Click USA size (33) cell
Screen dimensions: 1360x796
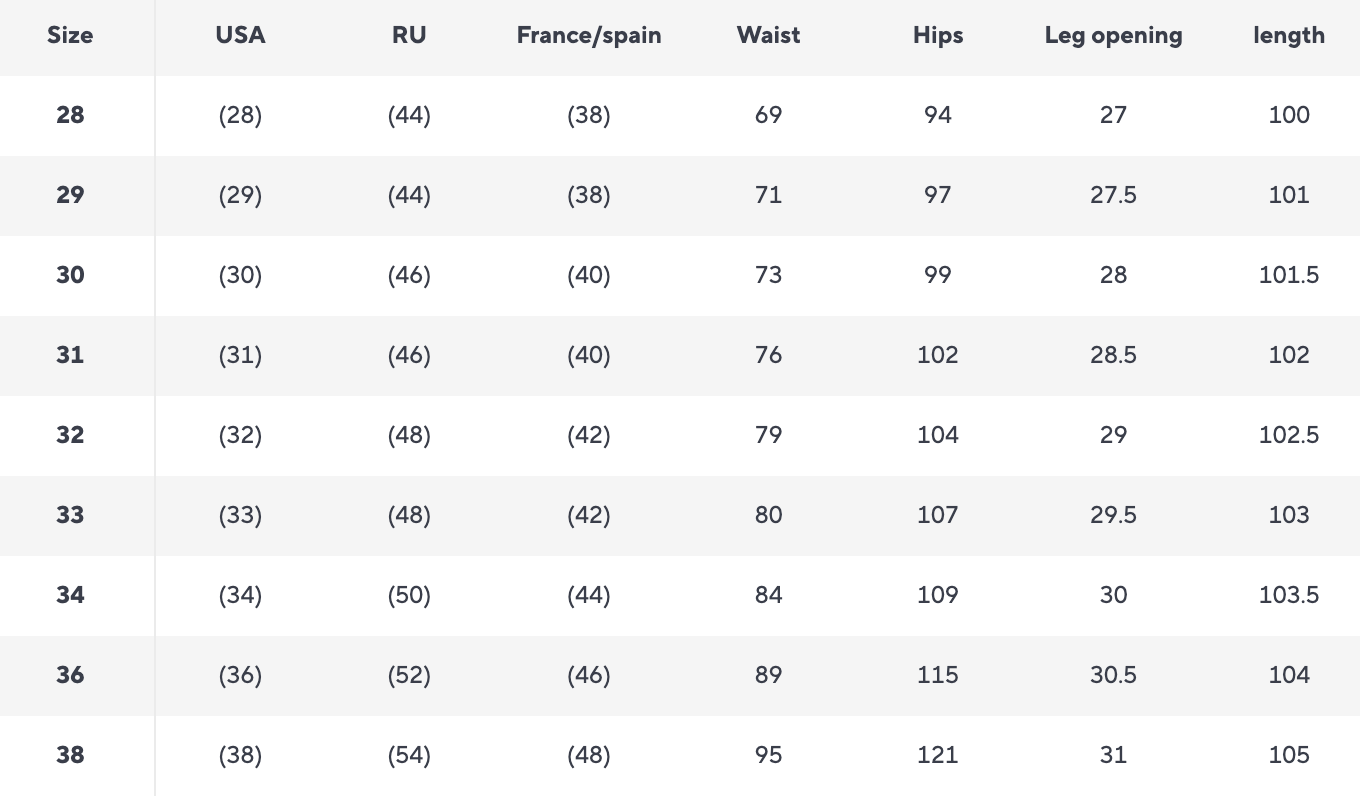(240, 515)
